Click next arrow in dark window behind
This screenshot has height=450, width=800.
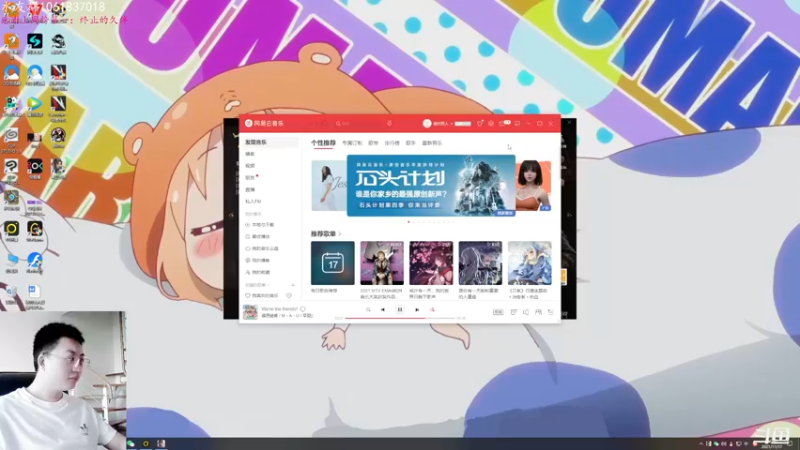tap(569, 215)
